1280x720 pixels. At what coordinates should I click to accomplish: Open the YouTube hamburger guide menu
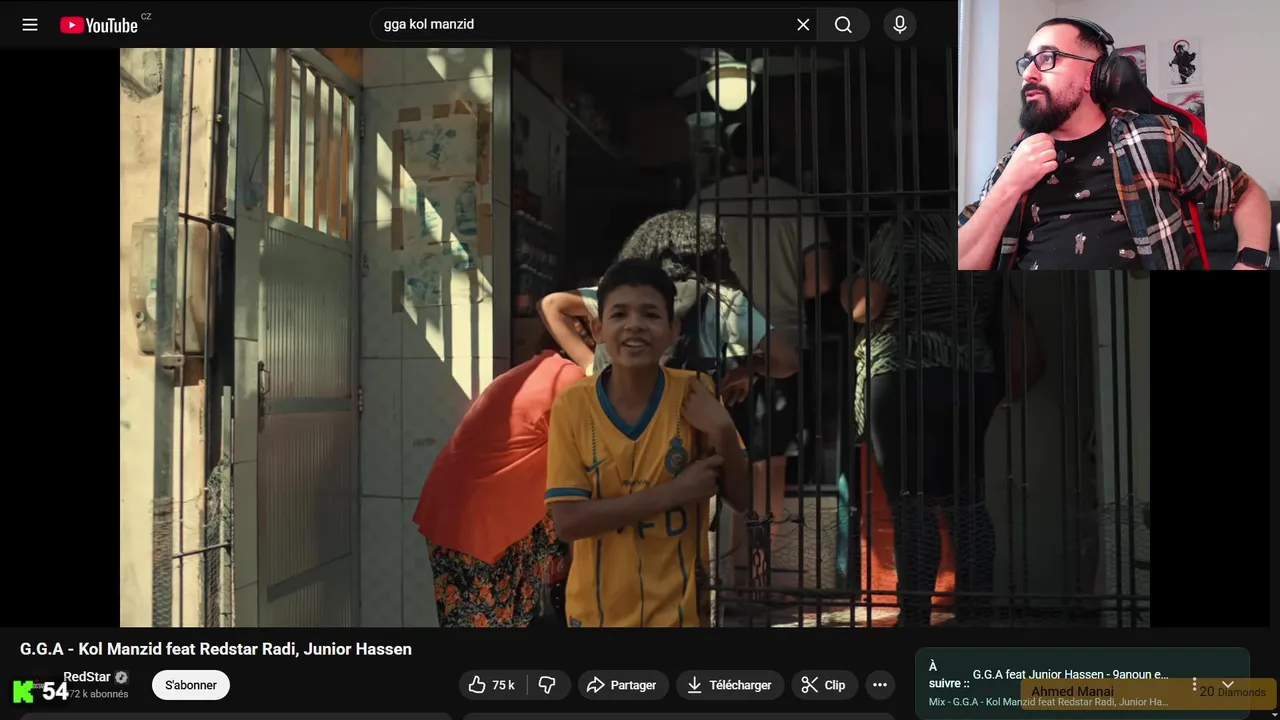[30, 25]
